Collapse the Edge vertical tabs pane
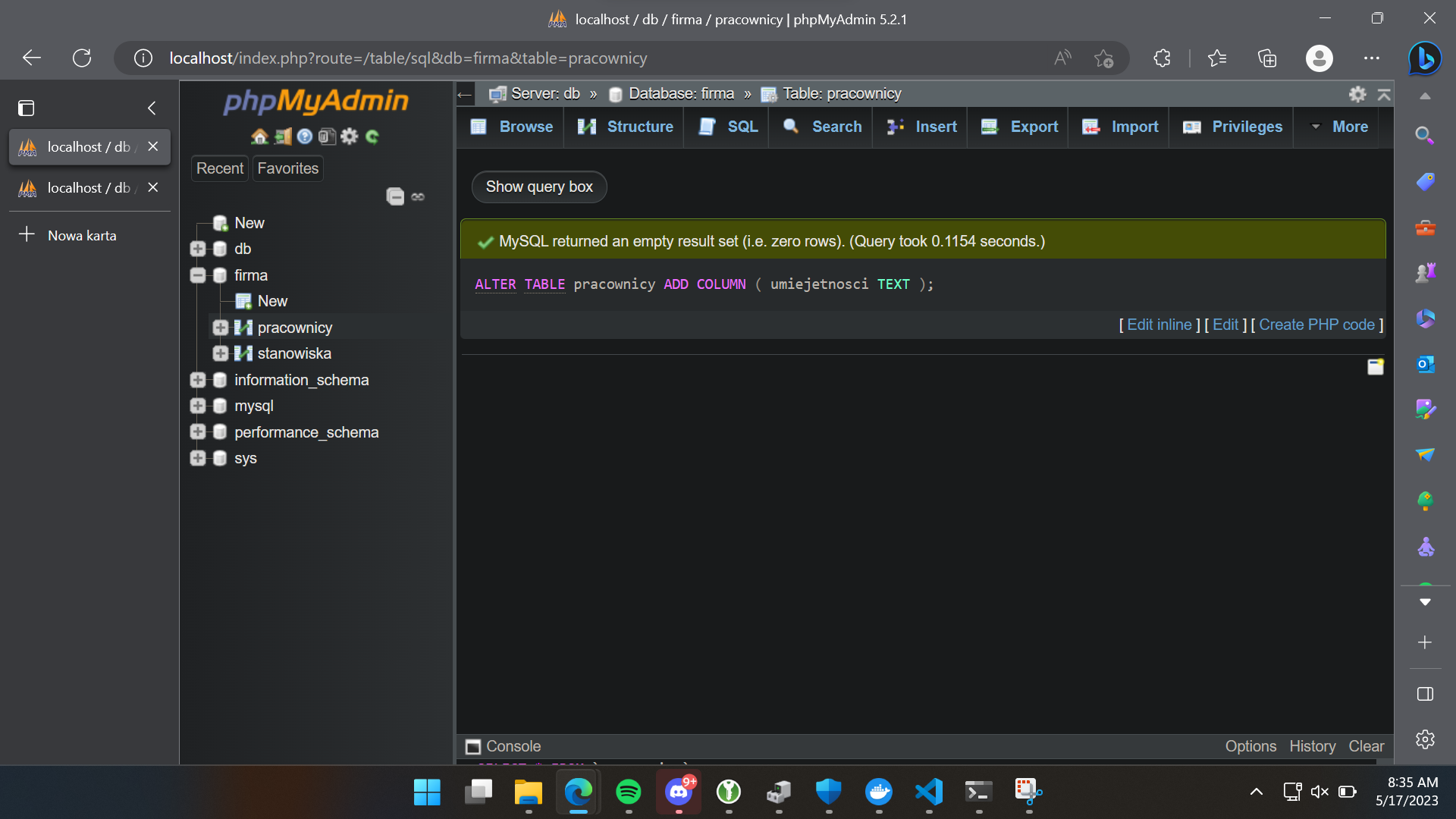This screenshot has width=1456, height=819. (x=152, y=108)
